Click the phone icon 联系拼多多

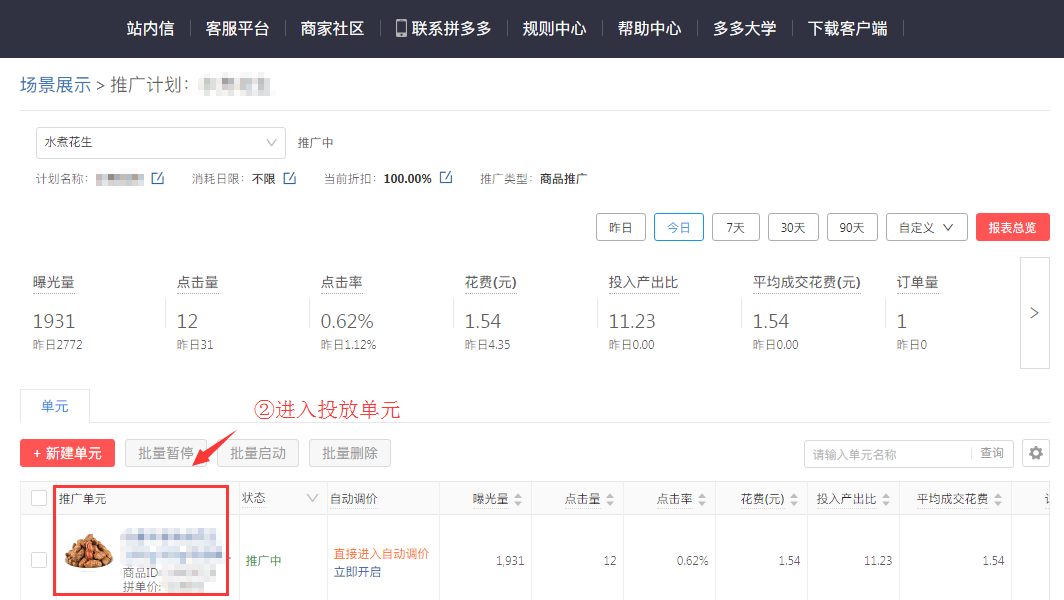click(x=401, y=28)
